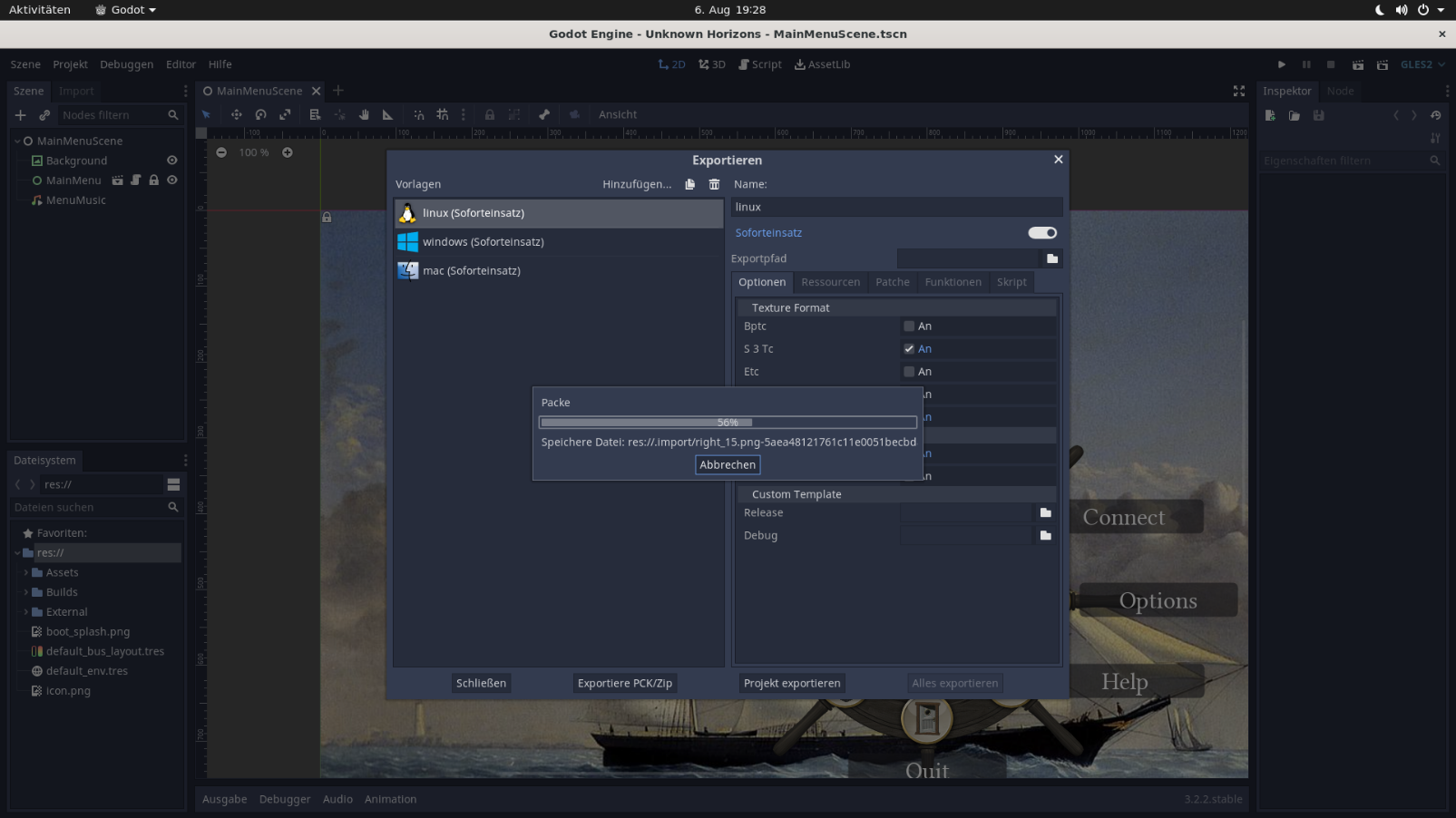1456x818 pixels.
Task: Click the add node plus icon
Action: [20, 115]
